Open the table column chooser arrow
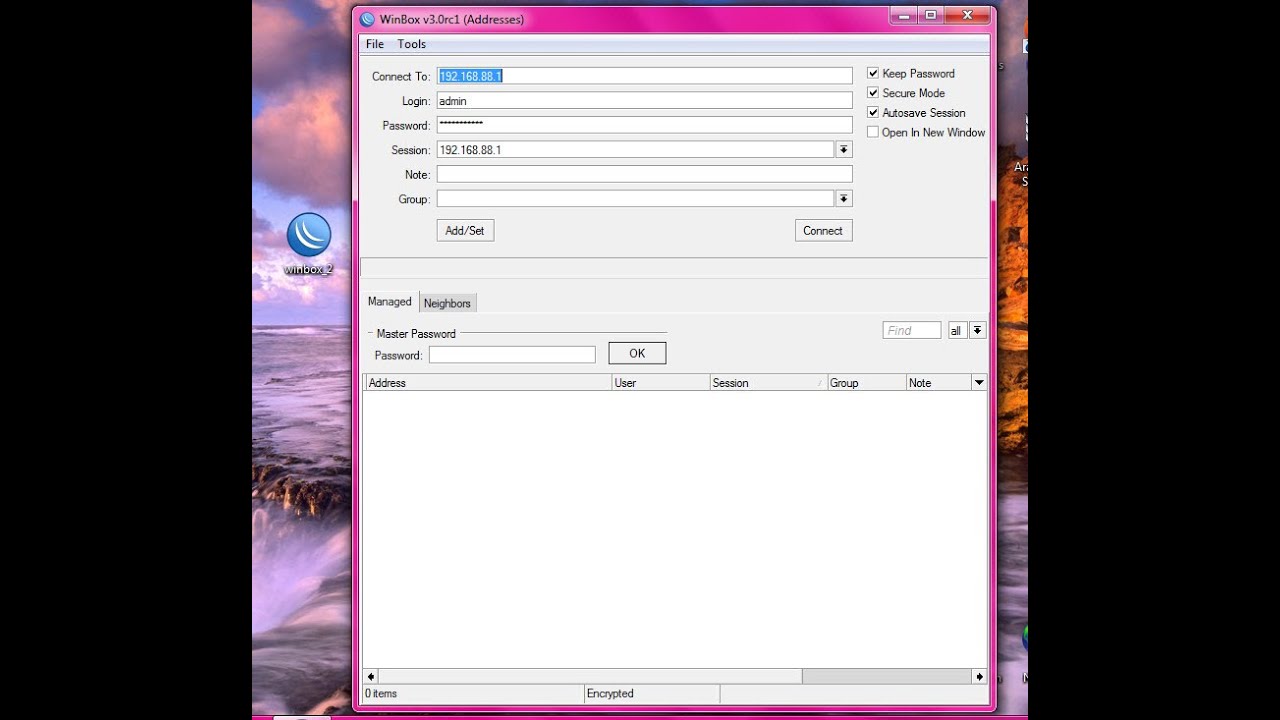Screen dimensions: 1280x720 979,383
